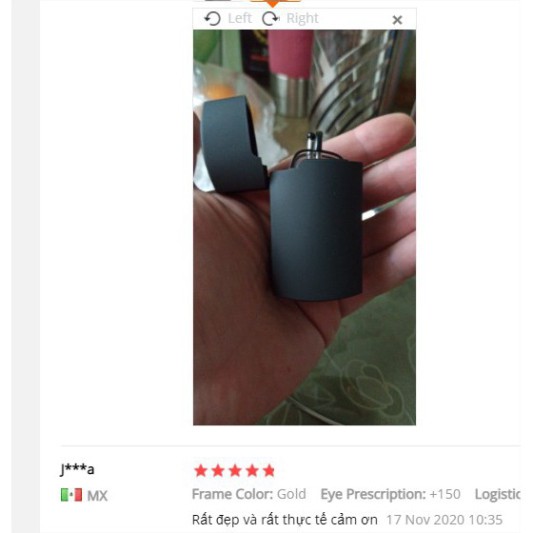Click the enlarged black lighter-case photo

[x=304, y=227]
